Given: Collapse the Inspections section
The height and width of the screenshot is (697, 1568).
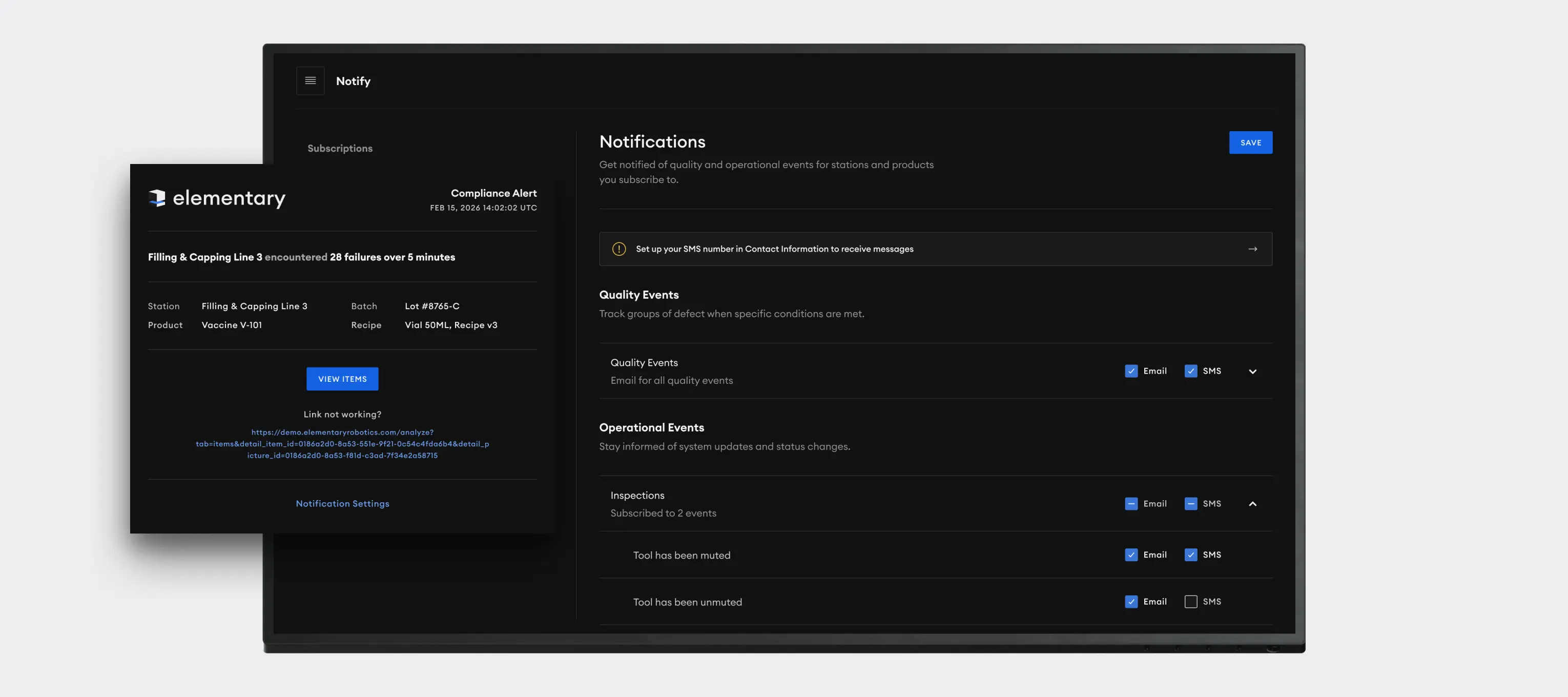Looking at the screenshot, I should [1253, 504].
